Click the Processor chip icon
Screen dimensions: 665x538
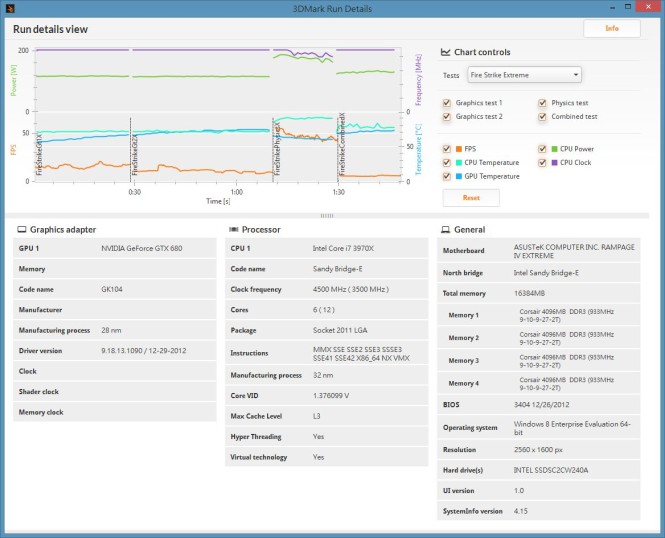point(234,229)
